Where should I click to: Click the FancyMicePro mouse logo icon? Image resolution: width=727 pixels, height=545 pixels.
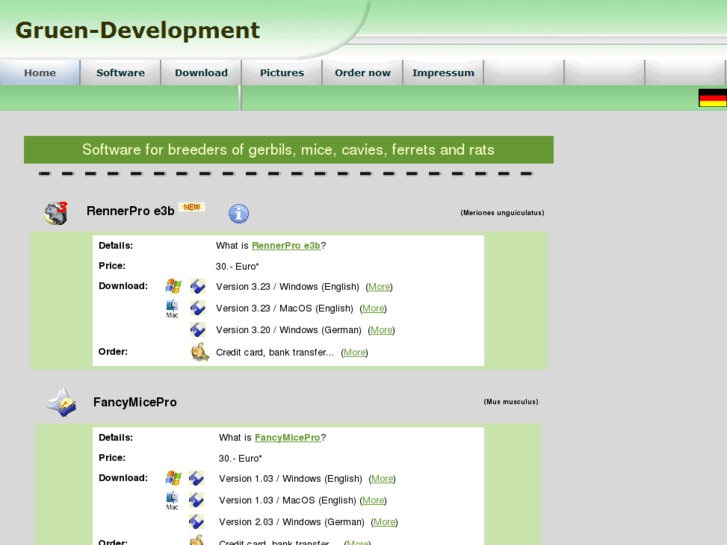[62, 403]
